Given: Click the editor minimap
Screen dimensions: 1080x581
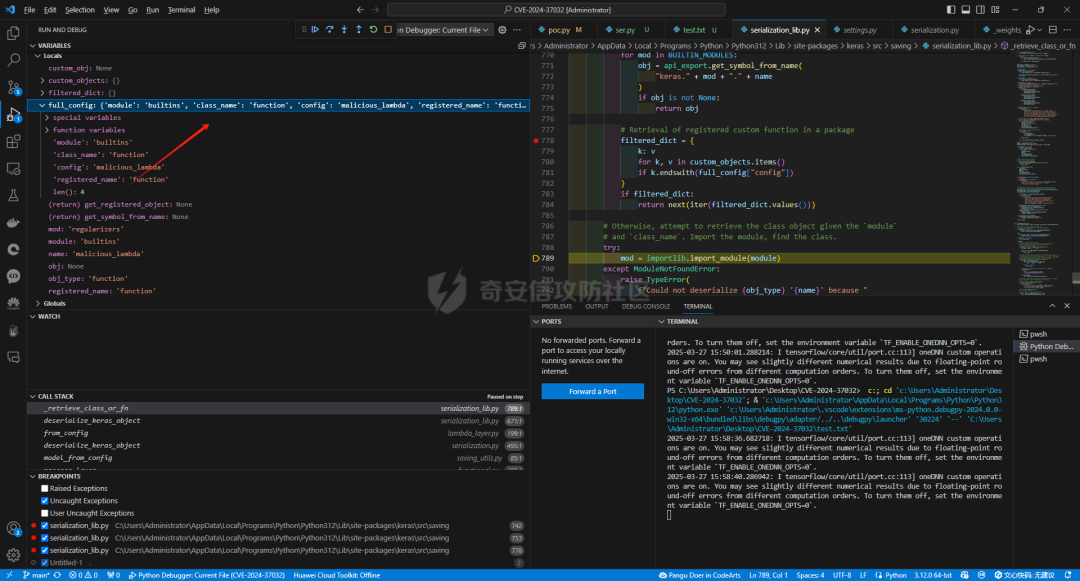Looking at the screenshot, I should [1040, 172].
